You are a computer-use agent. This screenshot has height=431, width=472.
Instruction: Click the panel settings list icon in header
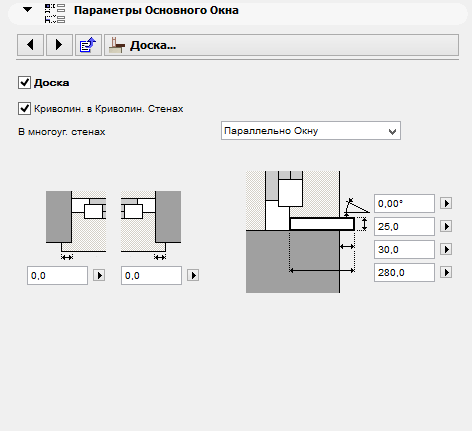pos(55,13)
